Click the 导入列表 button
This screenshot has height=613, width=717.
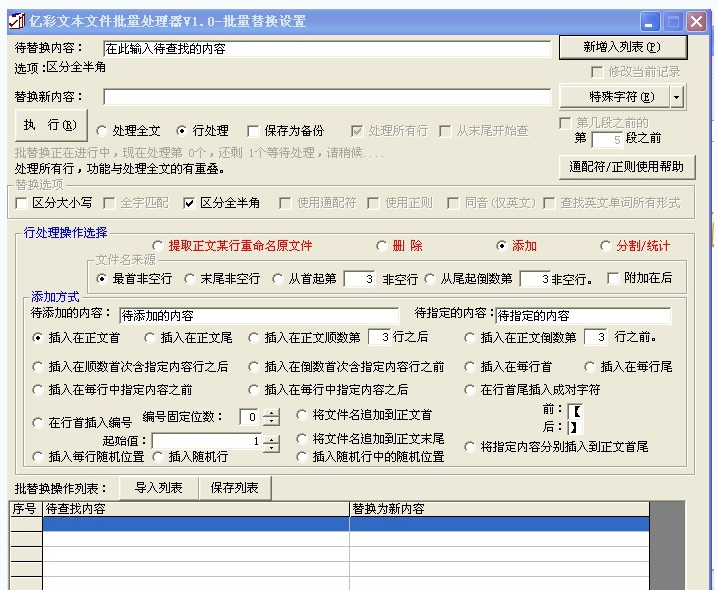tap(159, 488)
